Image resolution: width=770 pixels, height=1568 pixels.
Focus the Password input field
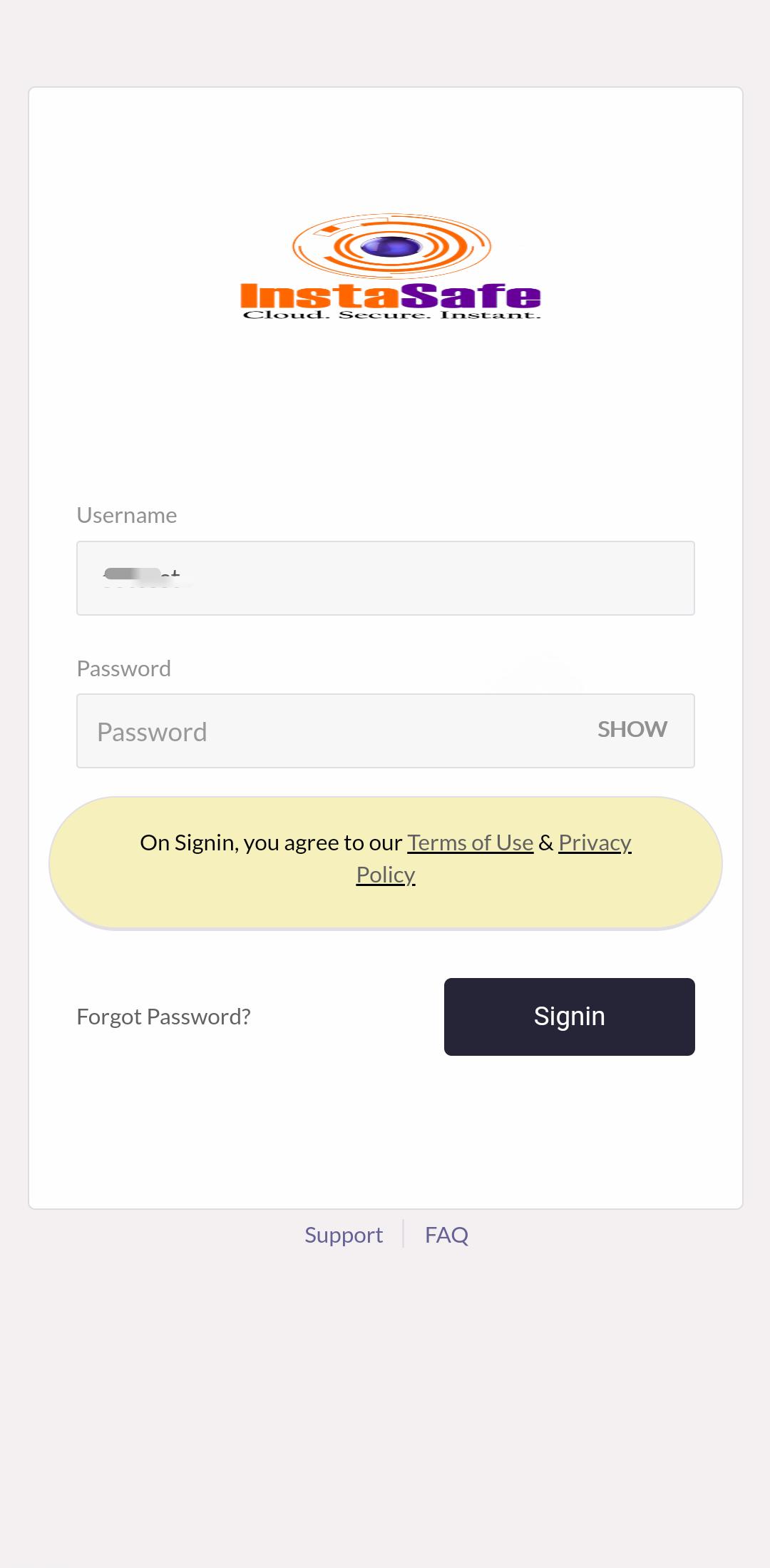point(328,731)
